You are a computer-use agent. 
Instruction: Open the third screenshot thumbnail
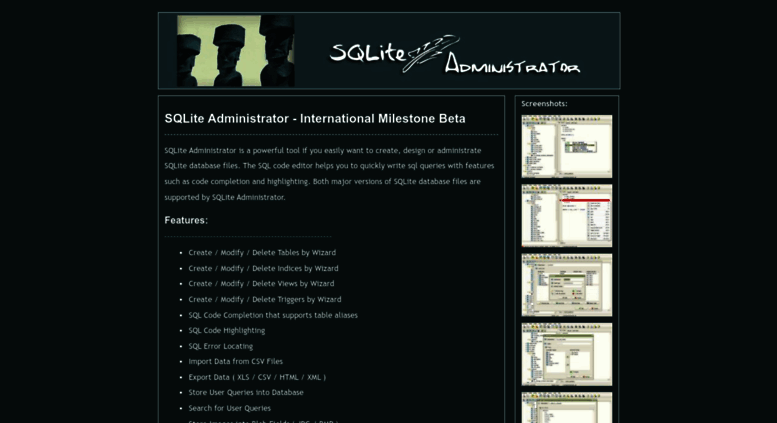tap(566, 285)
